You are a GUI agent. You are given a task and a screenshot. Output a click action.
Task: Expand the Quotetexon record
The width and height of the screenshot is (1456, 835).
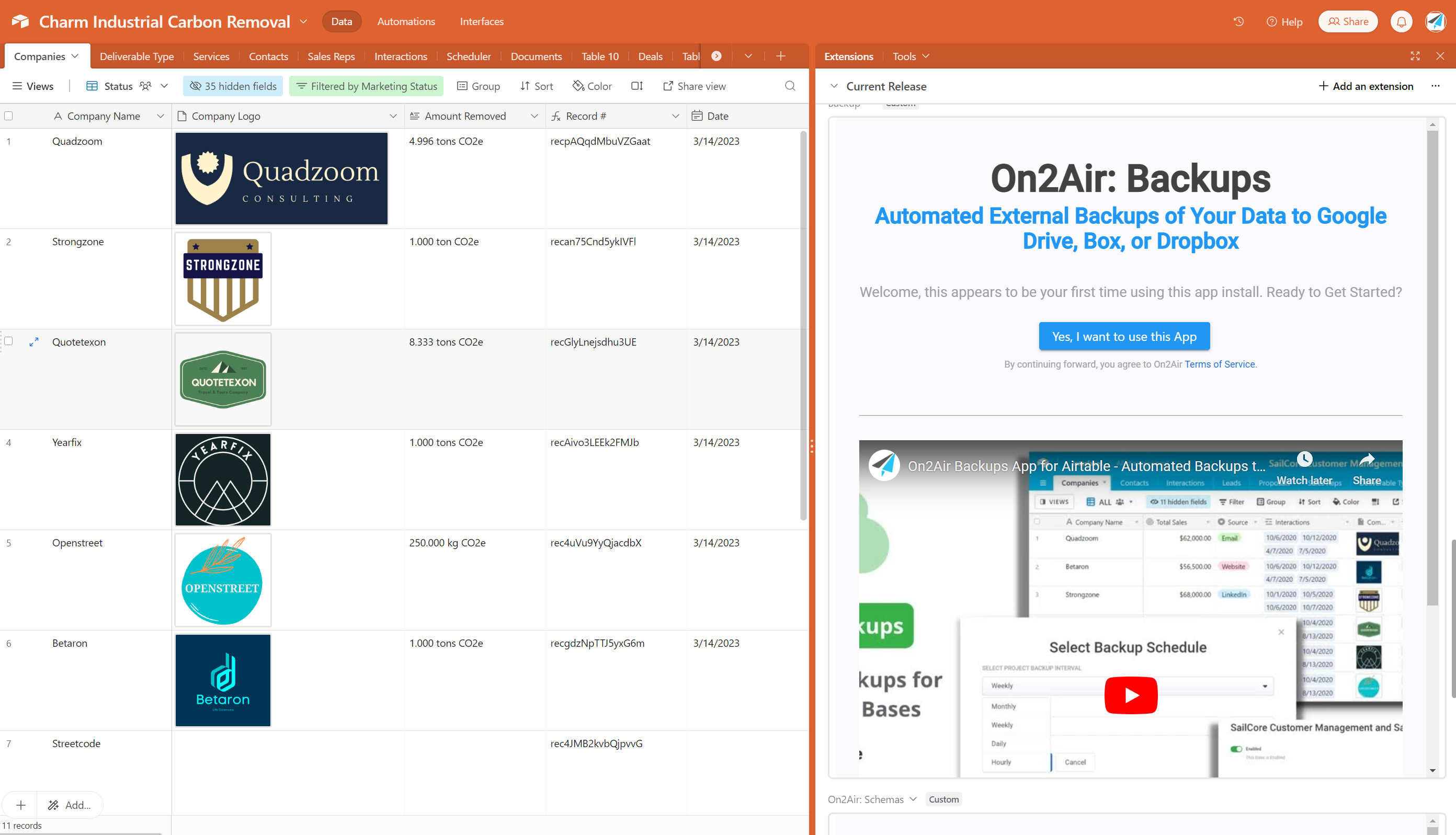[33, 341]
